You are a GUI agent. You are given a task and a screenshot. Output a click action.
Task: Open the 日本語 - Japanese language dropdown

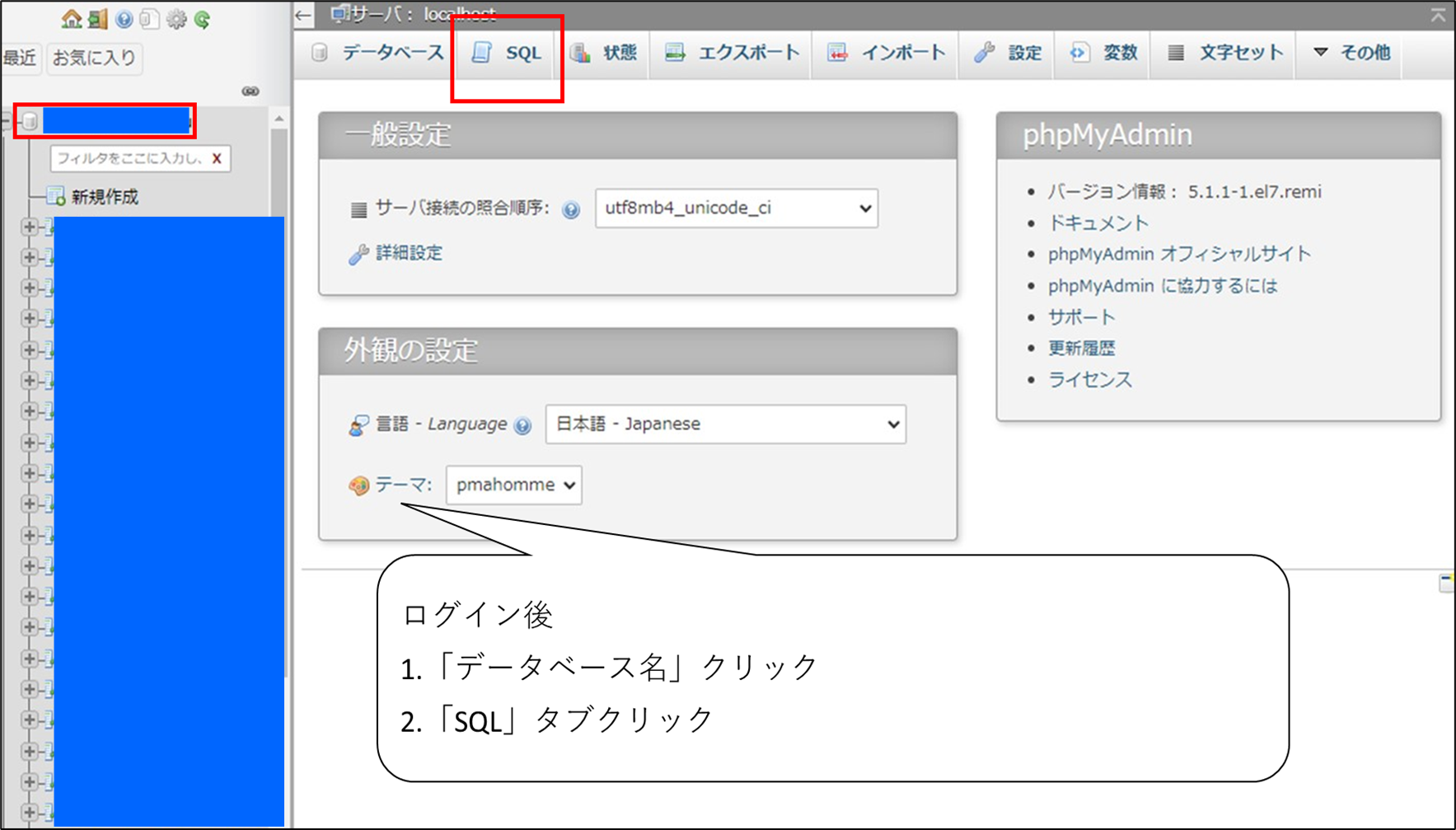click(x=725, y=424)
